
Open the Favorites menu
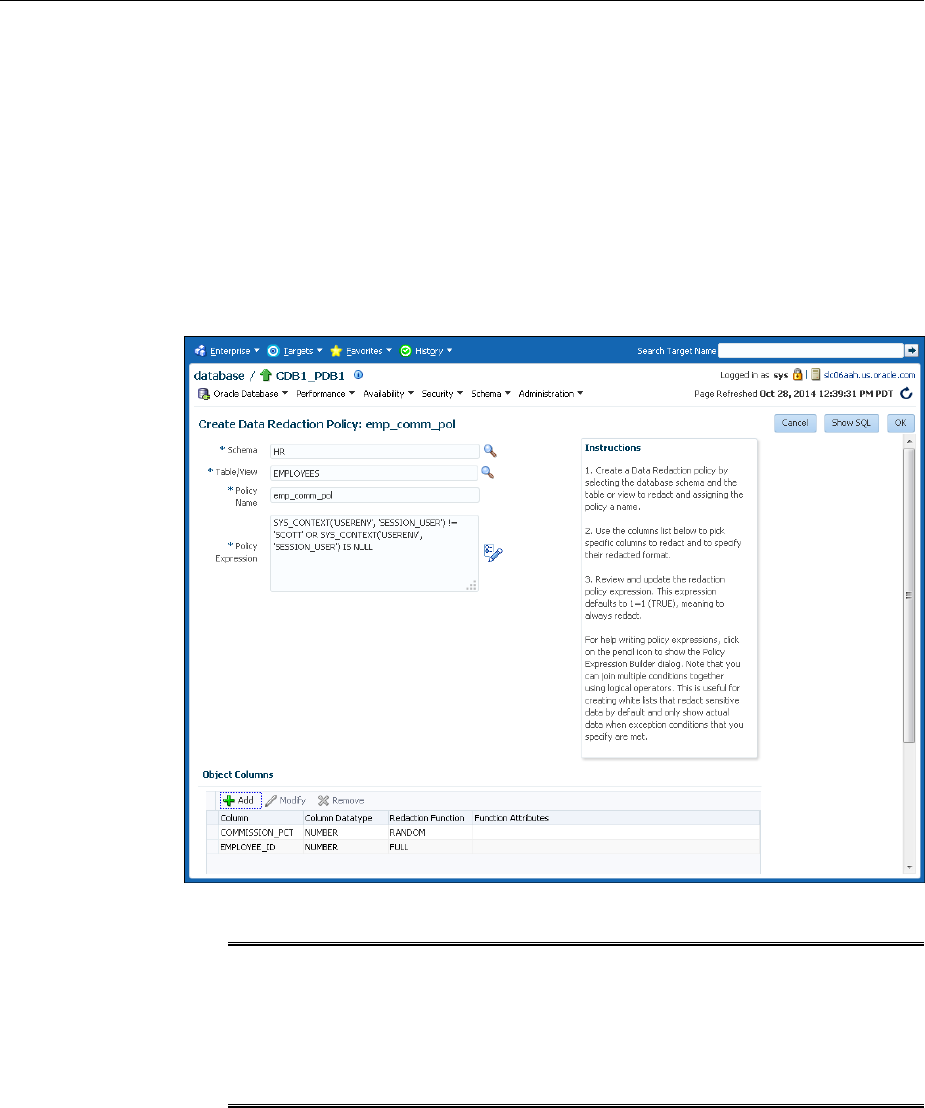pyautogui.click(x=369, y=350)
